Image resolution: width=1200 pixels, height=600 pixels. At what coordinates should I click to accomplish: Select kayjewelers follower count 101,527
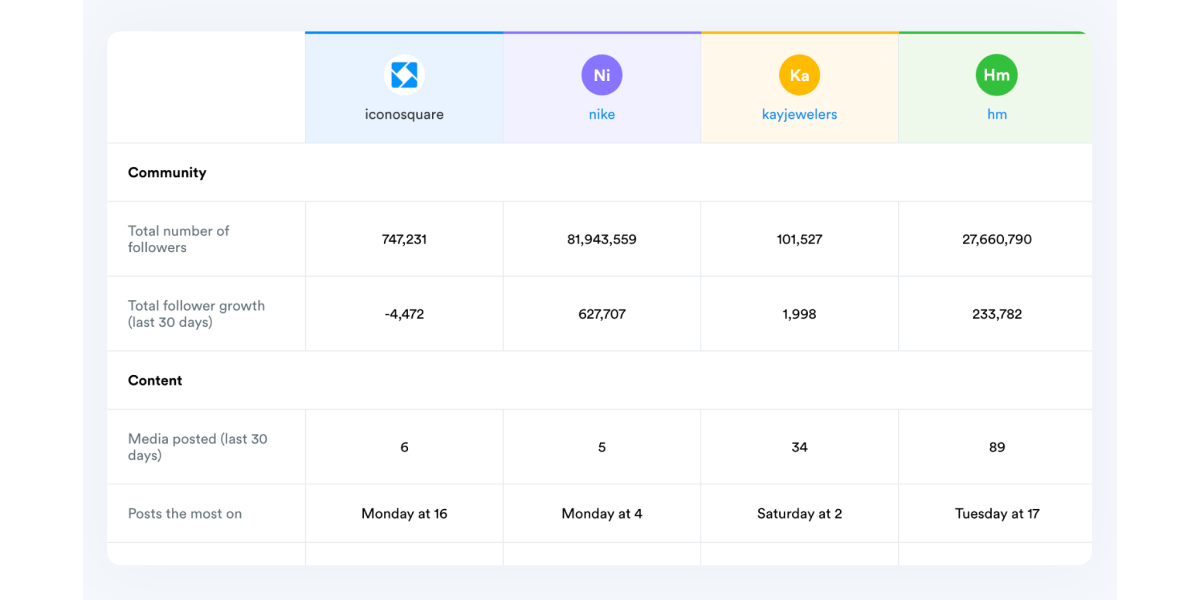799,239
